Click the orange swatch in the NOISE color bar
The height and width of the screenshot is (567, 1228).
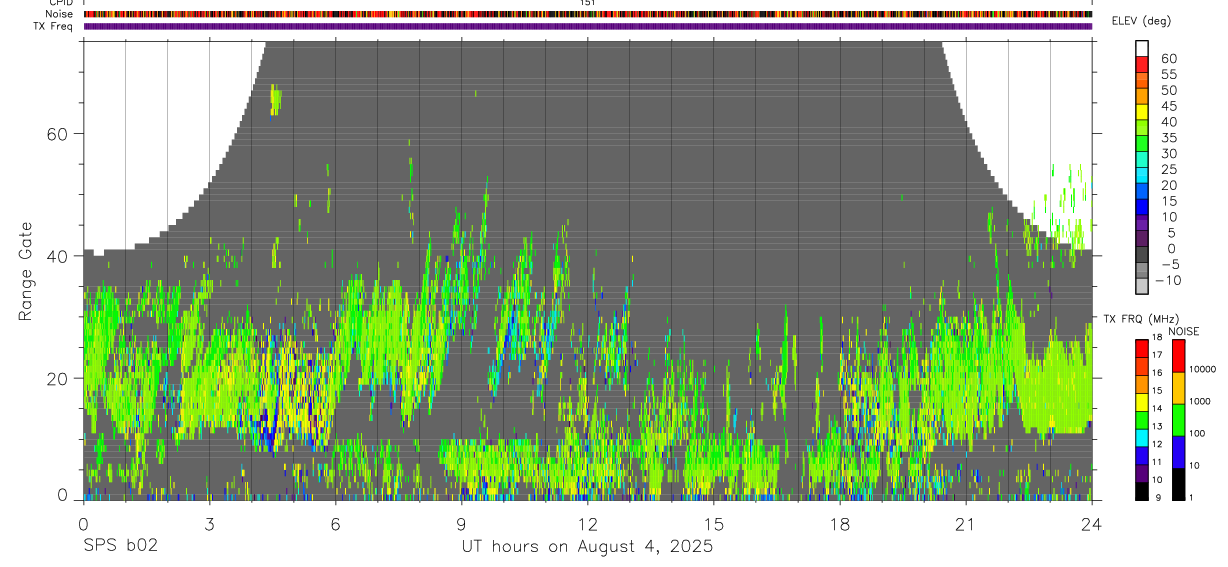[x=1179, y=388]
